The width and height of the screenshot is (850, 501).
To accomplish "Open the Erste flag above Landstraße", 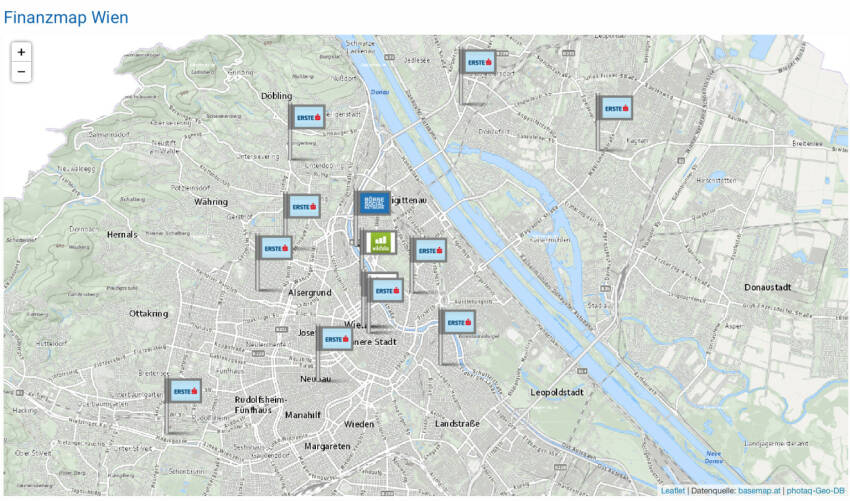I will [457, 322].
